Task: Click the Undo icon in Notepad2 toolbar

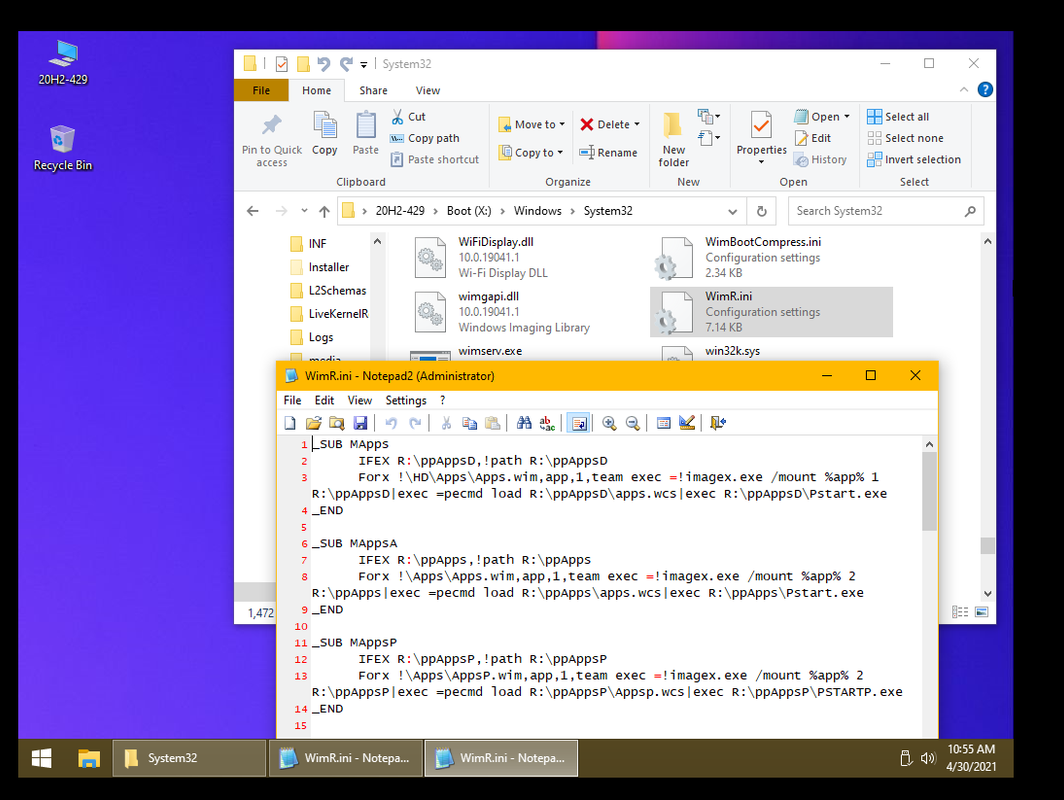Action: coord(392,423)
